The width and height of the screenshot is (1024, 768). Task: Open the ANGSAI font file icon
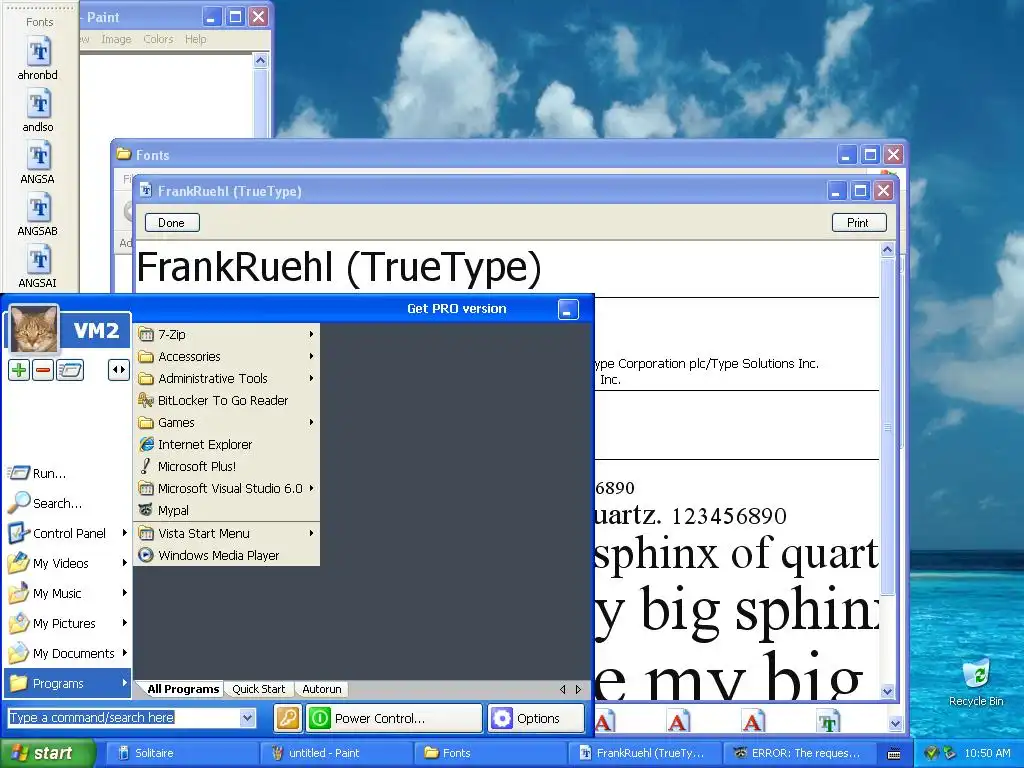pos(38,268)
